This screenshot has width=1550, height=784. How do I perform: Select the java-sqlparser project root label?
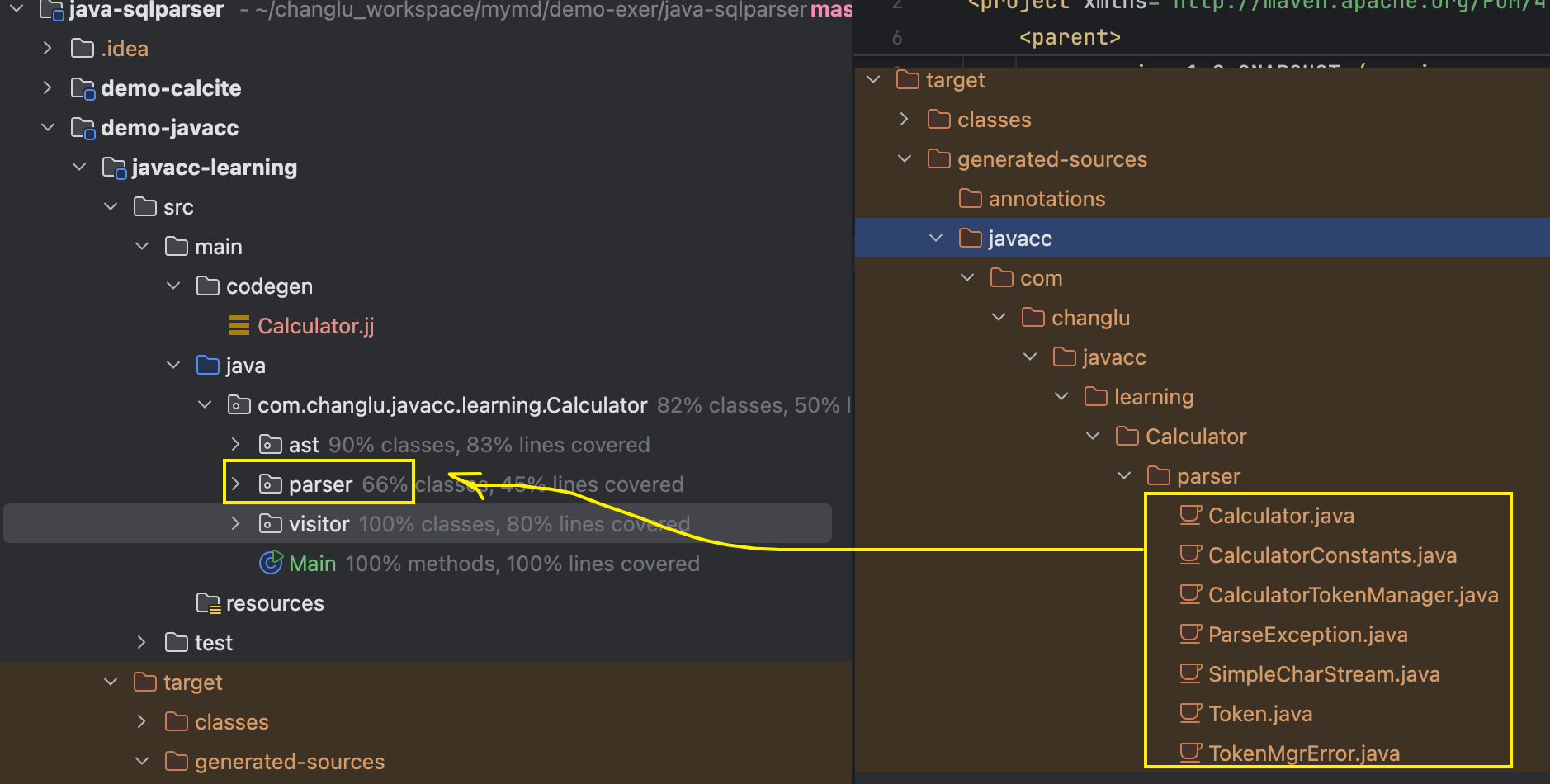coord(146,10)
